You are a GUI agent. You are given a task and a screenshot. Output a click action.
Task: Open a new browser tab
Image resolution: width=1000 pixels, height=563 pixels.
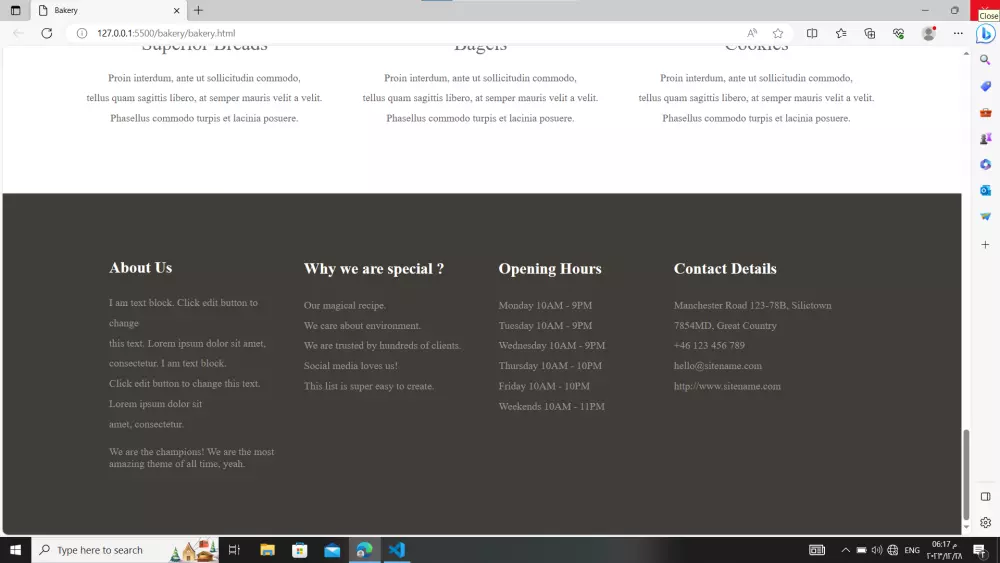point(198,10)
